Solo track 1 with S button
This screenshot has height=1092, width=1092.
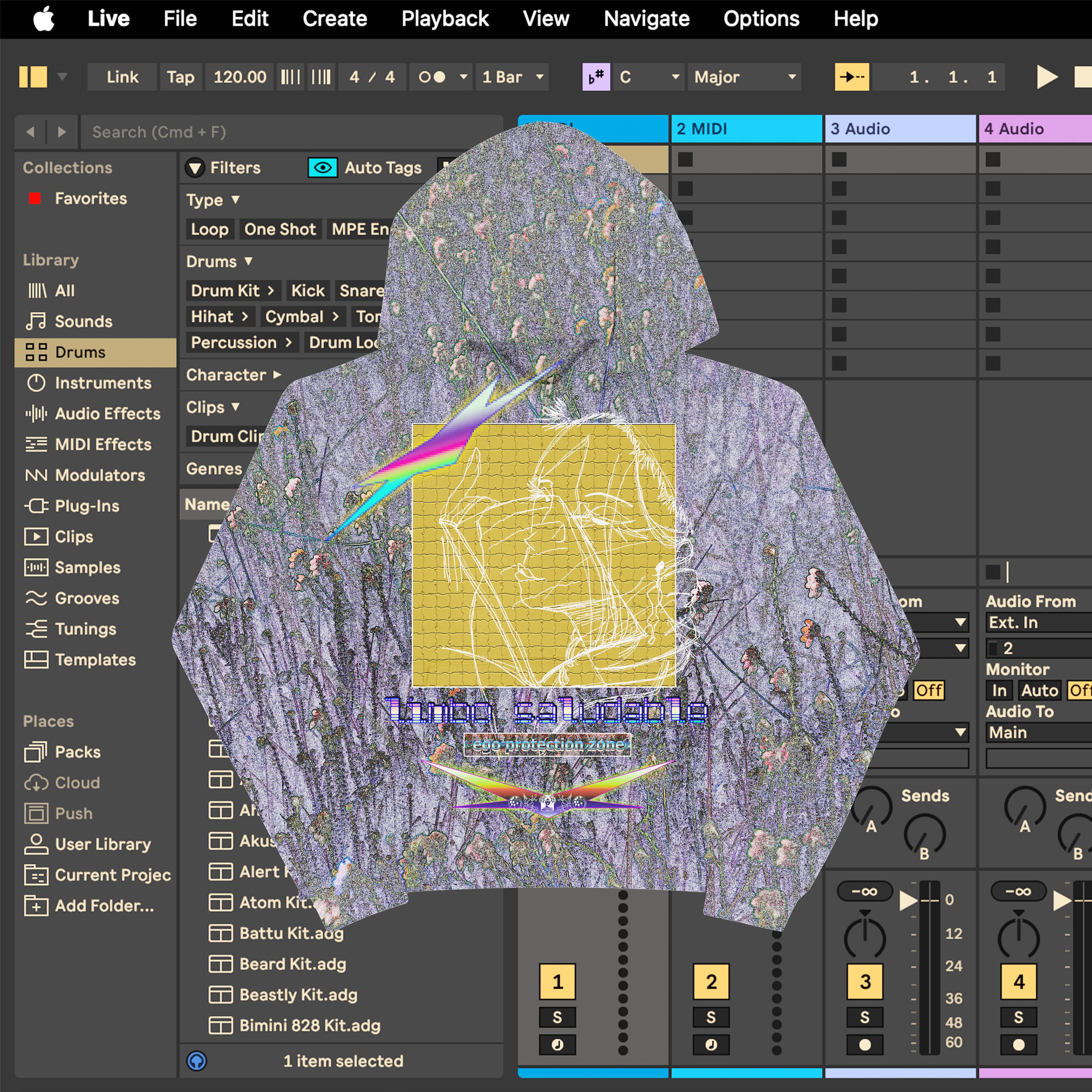tap(557, 1017)
